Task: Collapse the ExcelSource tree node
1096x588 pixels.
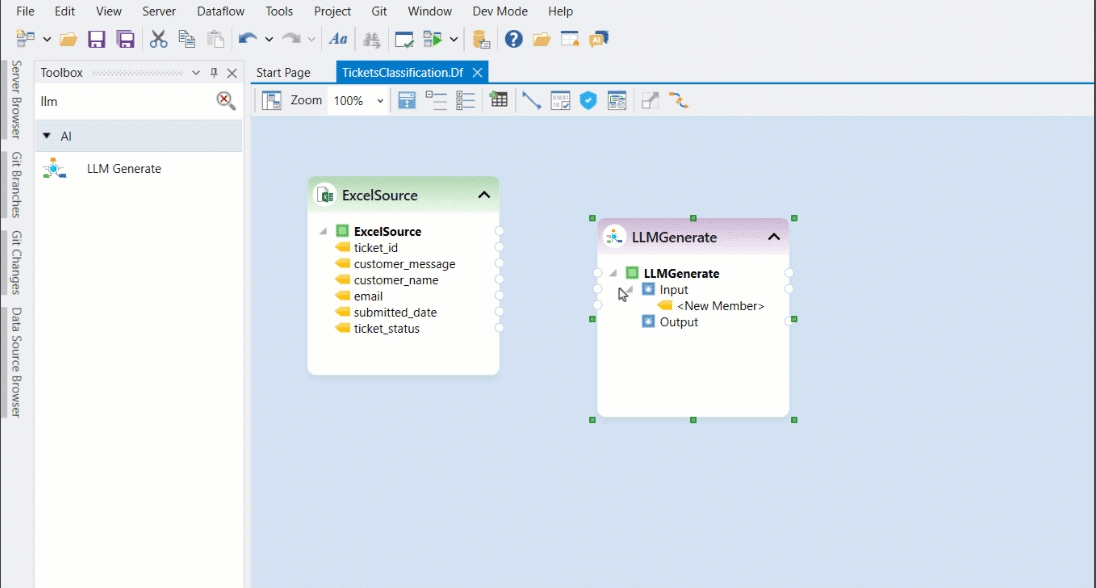Action: click(323, 231)
